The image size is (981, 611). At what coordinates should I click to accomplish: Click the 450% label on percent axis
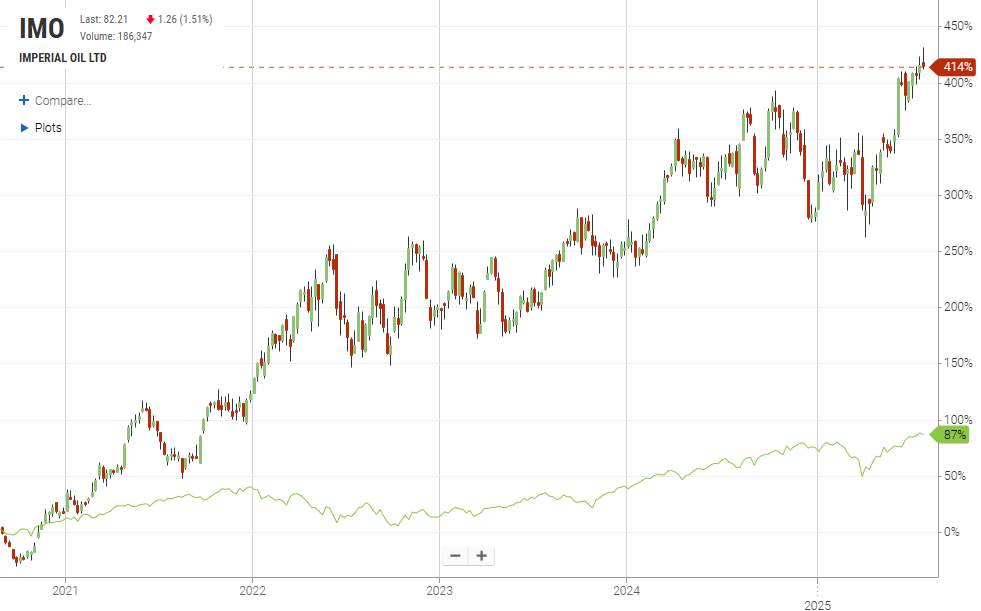(x=958, y=26)
